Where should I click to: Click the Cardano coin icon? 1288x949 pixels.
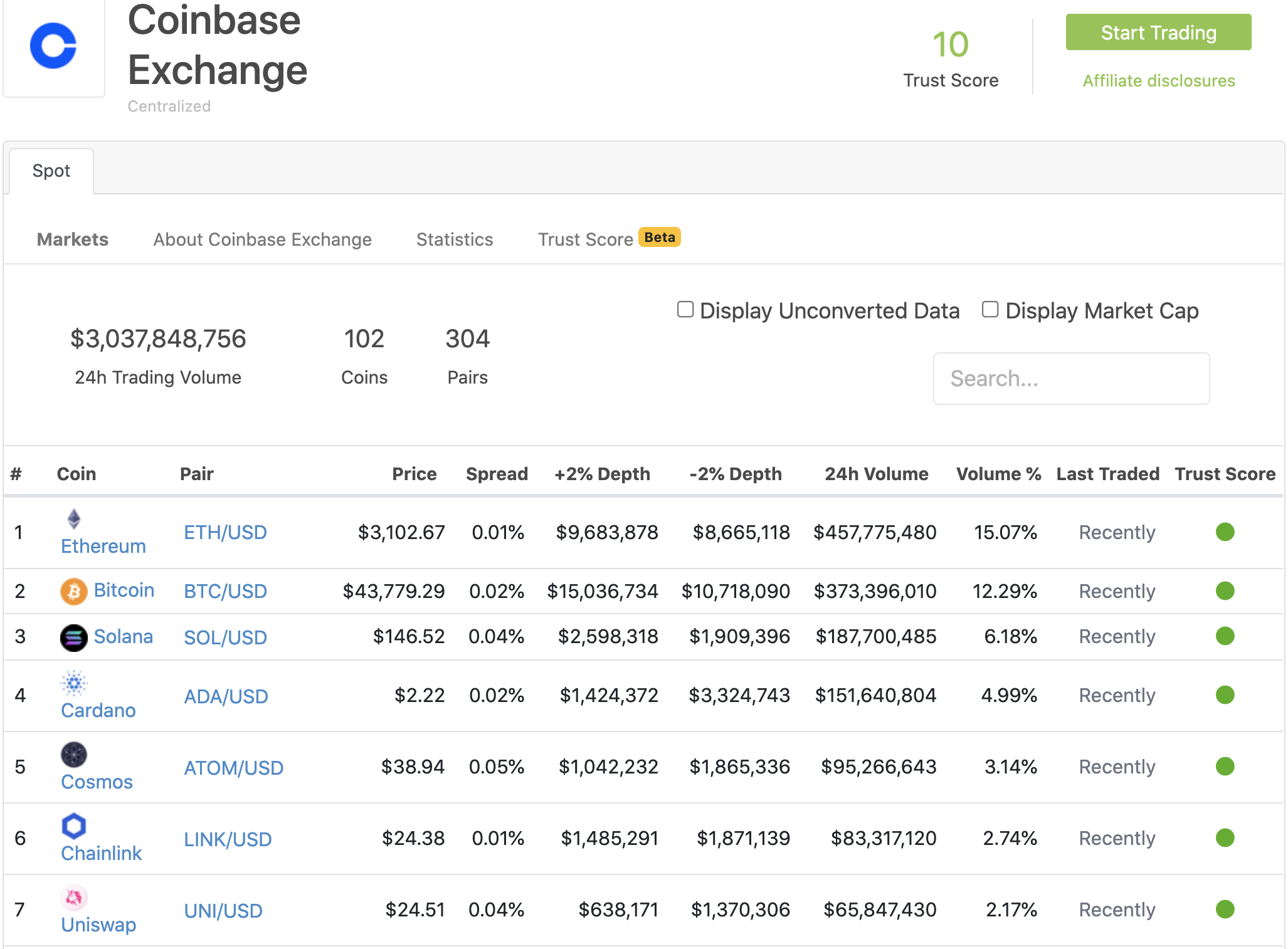(74, 683)
